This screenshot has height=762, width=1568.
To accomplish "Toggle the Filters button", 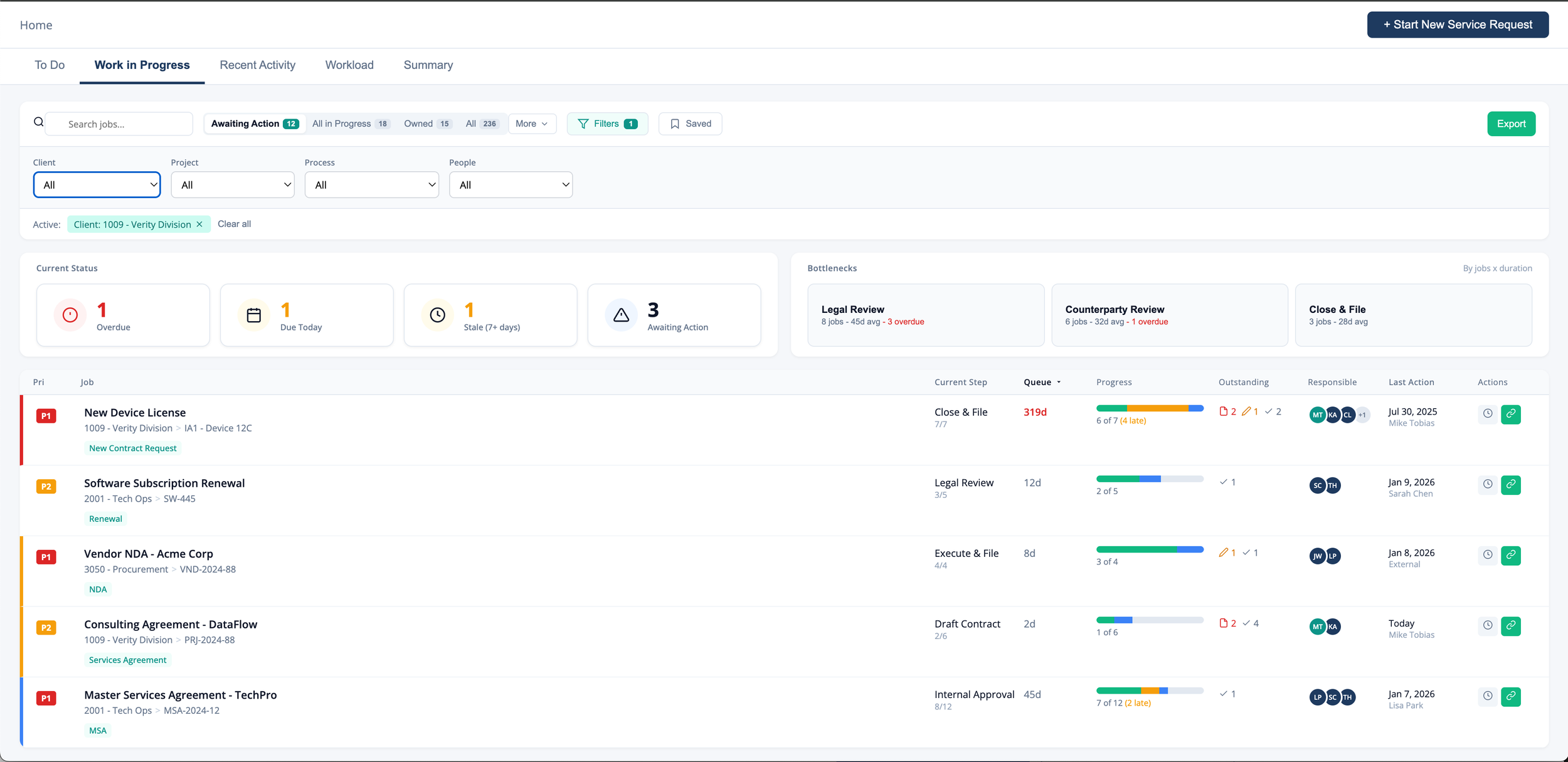I will pyautogui.click(x=607, y=124).
